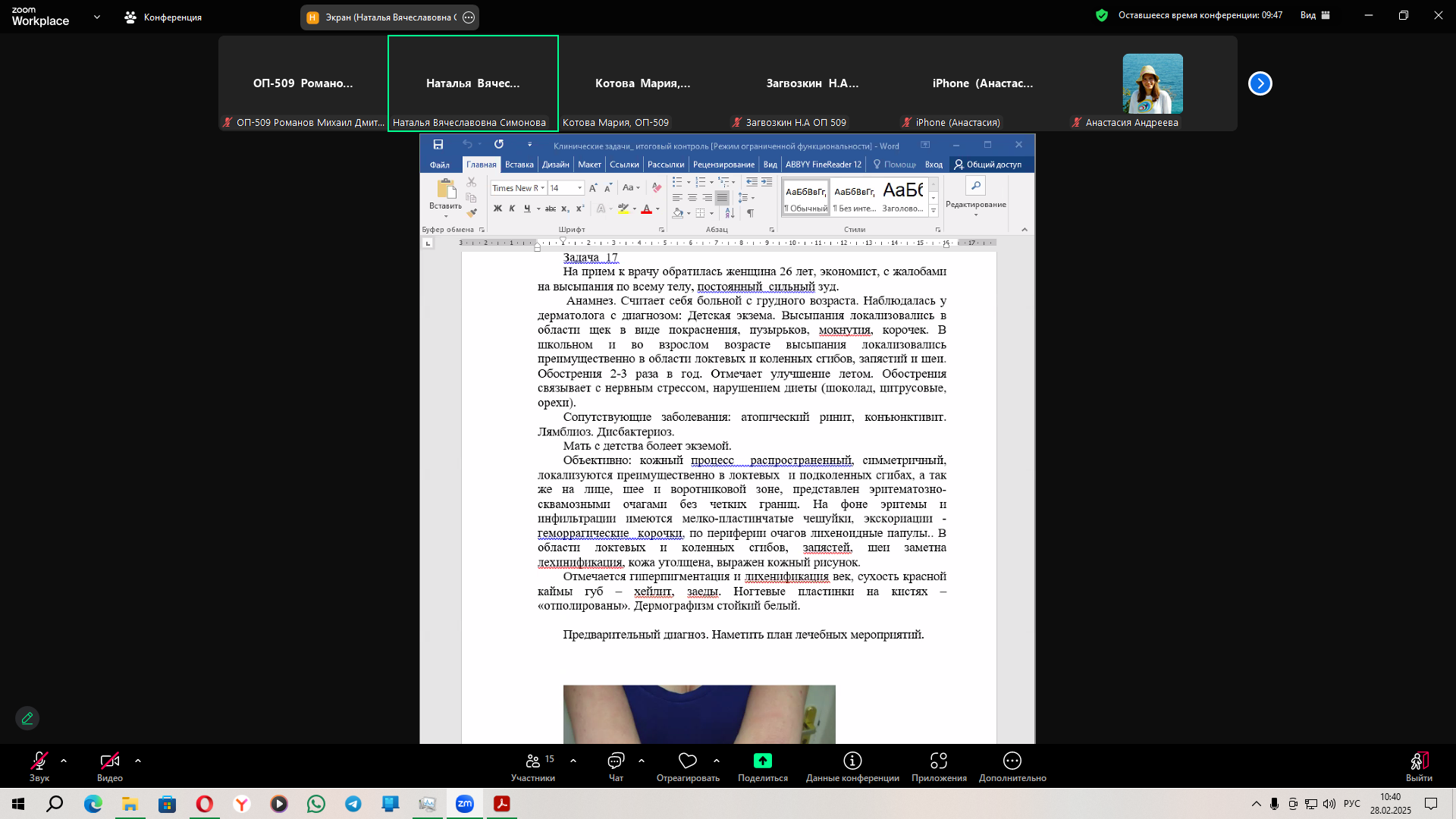Image resolution: width=1456 pixels, height=819 pixels.
Task: Select Котова Мария participant tile
Action: pyautogui.click(x=643, y=83)
